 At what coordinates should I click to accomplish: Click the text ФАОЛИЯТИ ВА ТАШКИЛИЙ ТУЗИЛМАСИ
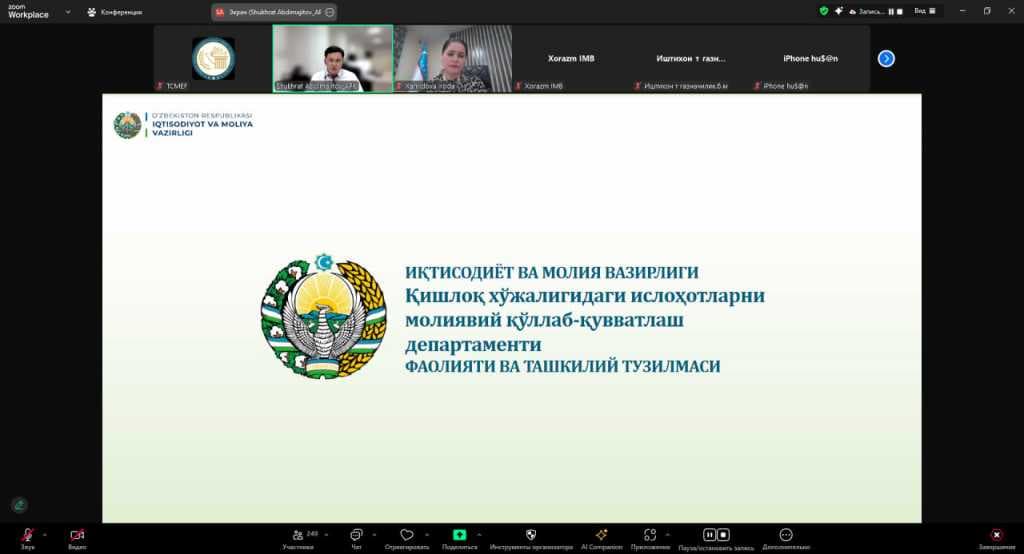coord(562,367)
